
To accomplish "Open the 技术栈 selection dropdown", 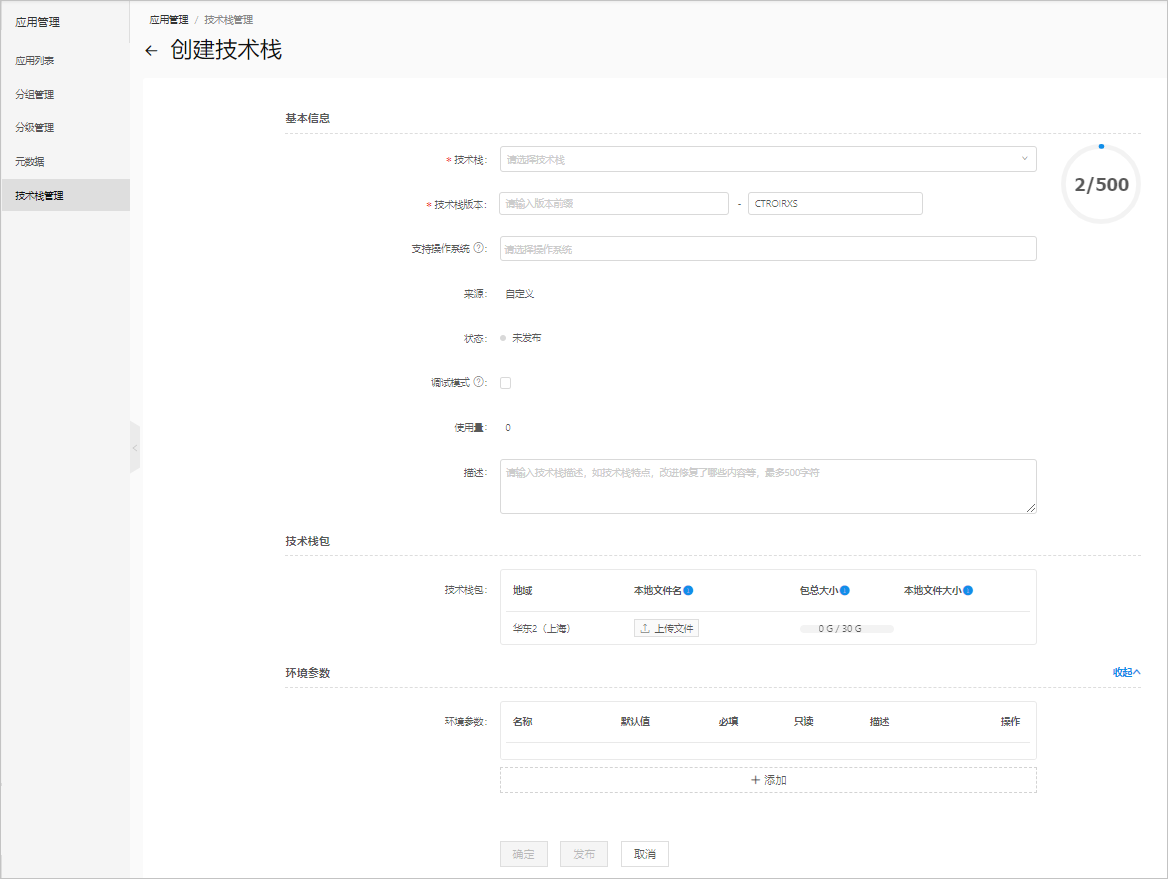I will (768, 159).
